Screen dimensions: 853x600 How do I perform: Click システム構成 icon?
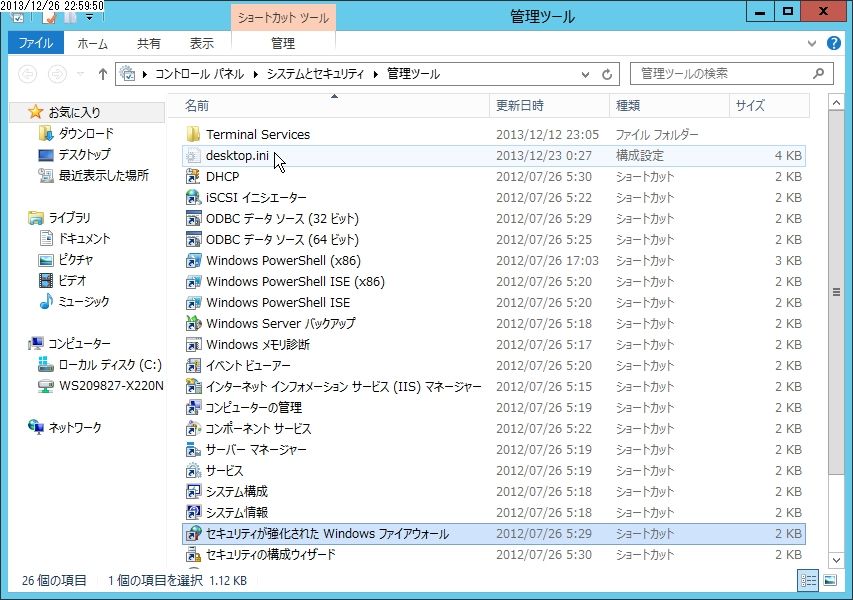193,492
